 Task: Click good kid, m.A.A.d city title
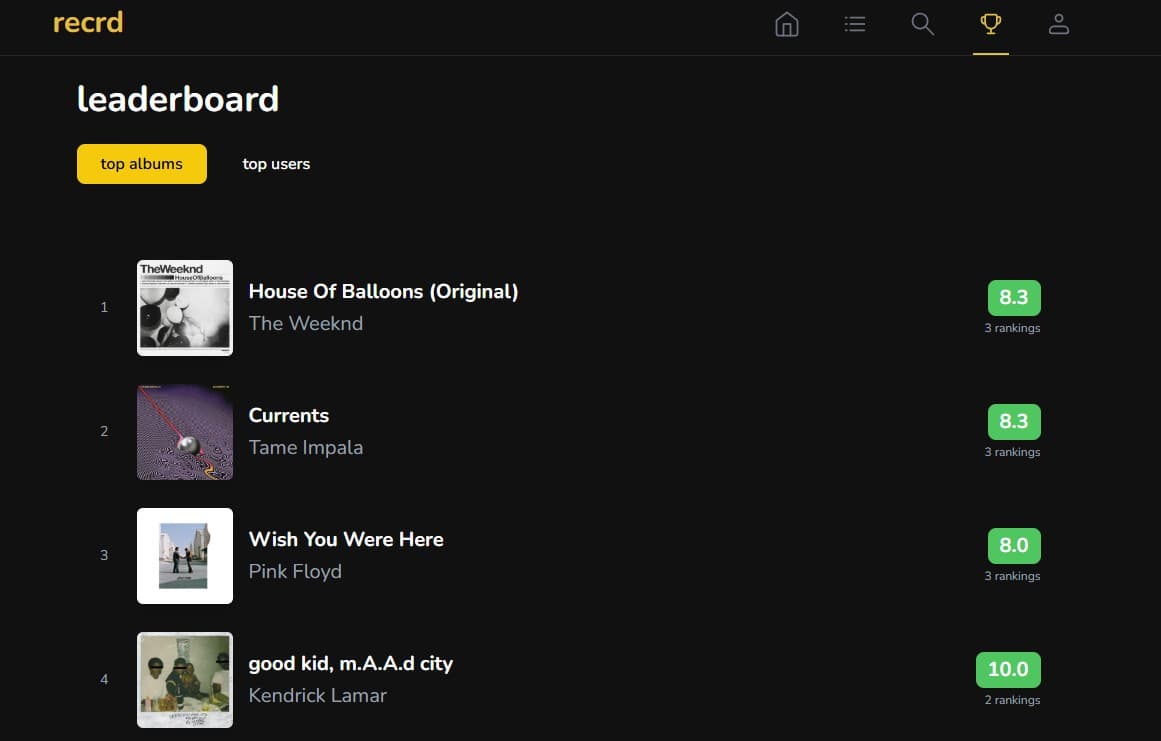(351, 664)
